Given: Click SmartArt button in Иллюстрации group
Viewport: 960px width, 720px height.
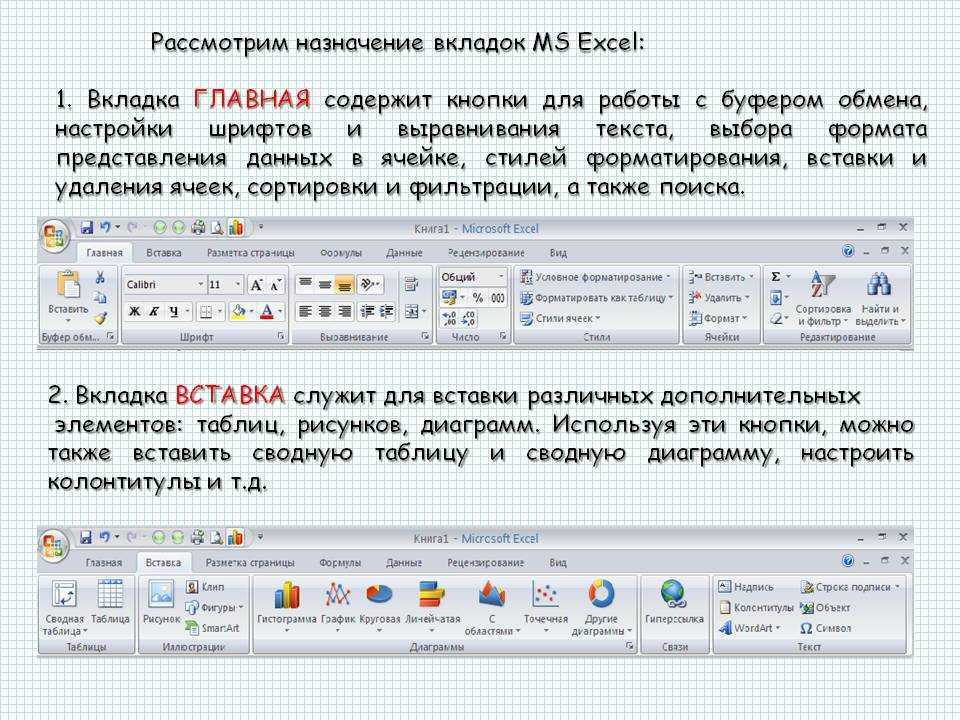Looking at the screenshot, I should 212,628.
